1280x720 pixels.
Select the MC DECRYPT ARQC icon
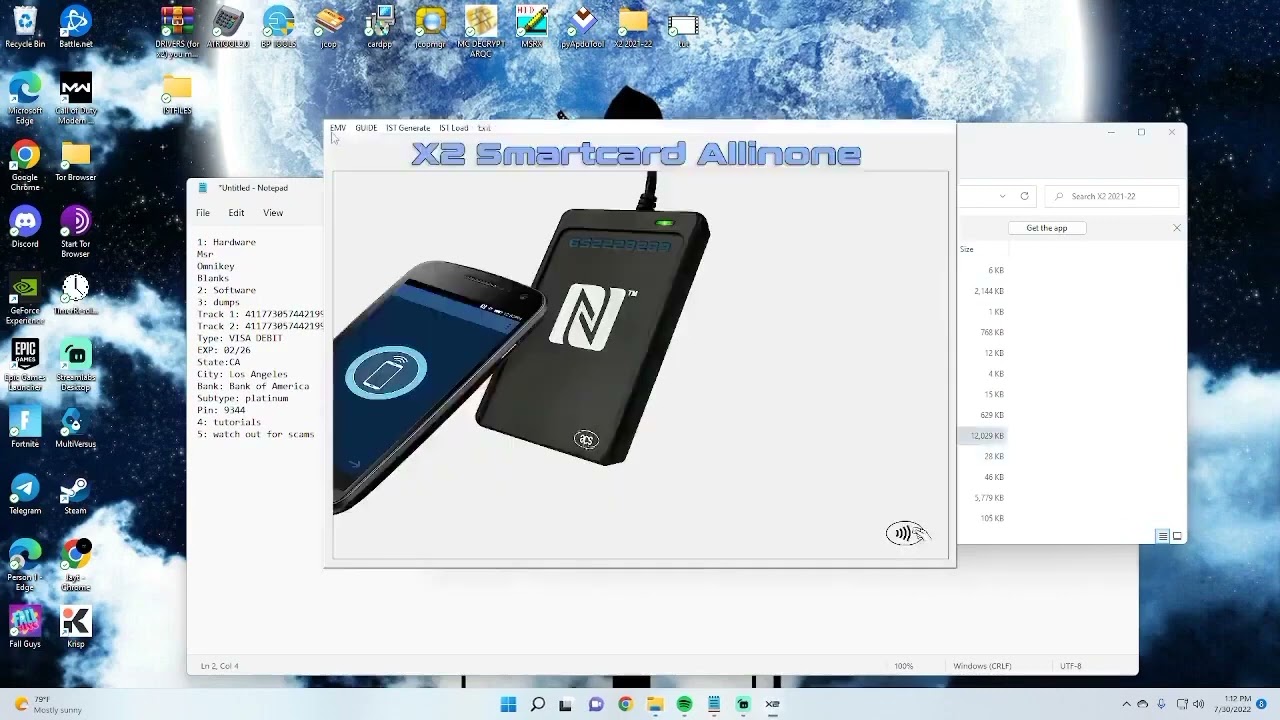click(481, 31)
